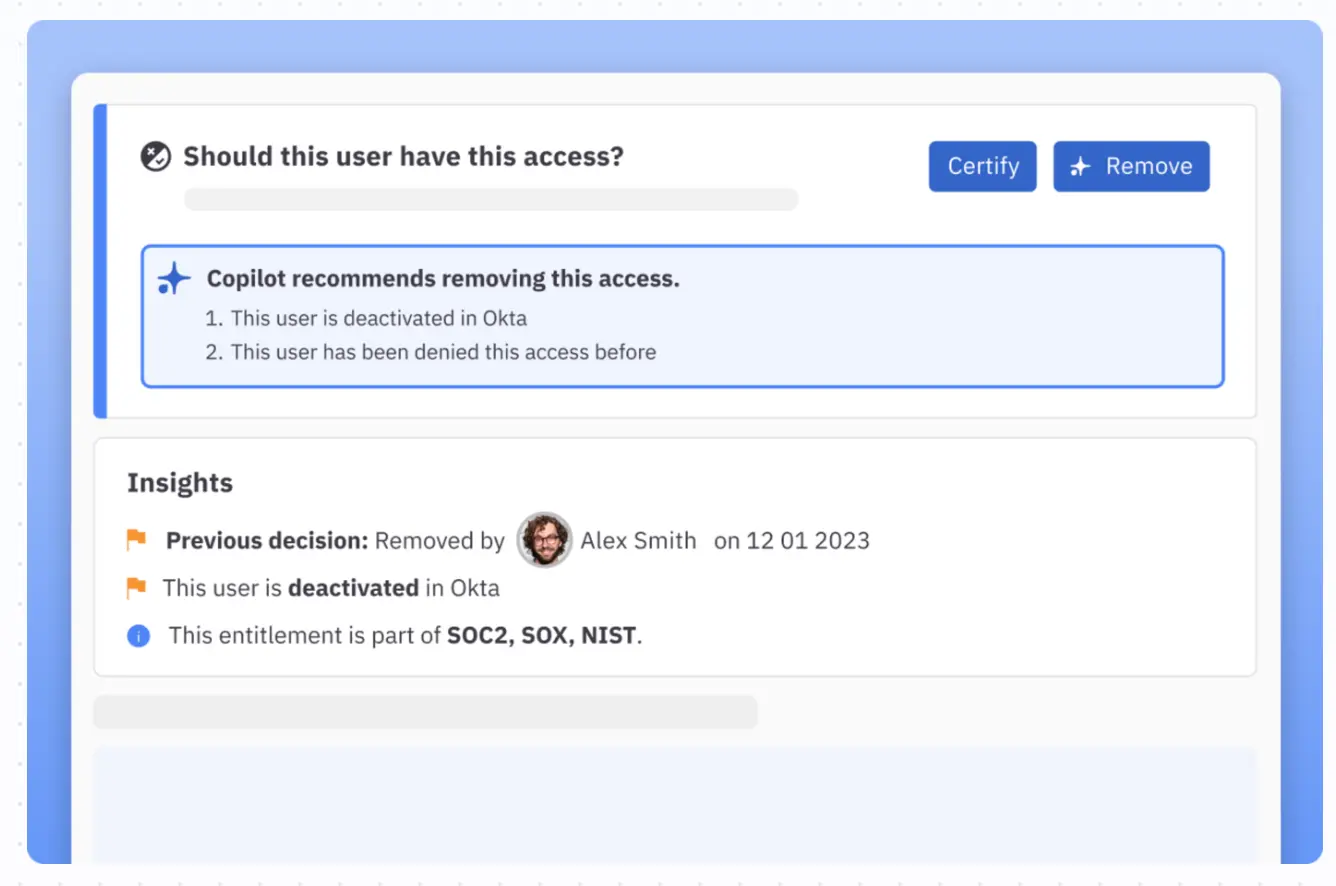Image resolution: width=1336 pixels, height=886 pixels.
Task: Click the sparkle icon inside Remove button
Action: point(1080,167)
